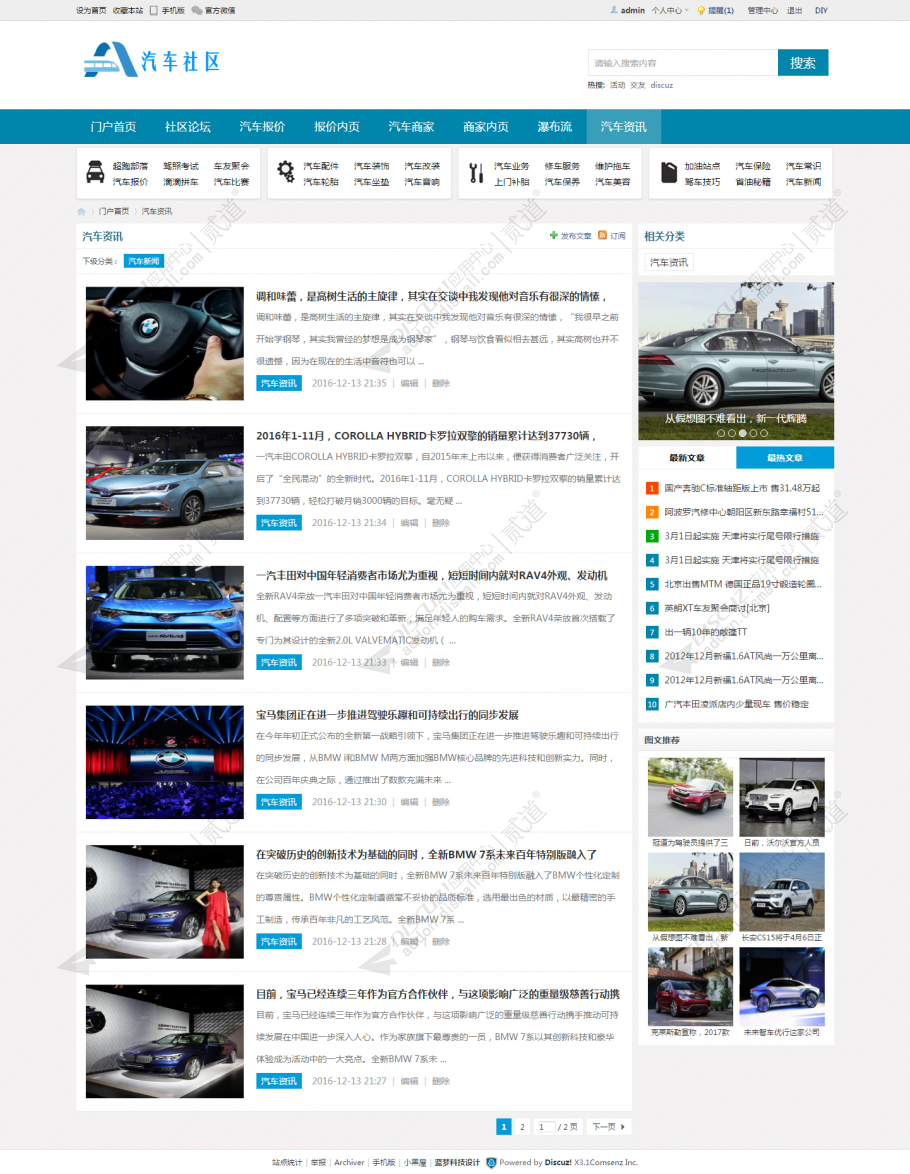The height and width of the screenshot is (1174, 910).
Task: Click the 搜索 search button
Action: 803,63
